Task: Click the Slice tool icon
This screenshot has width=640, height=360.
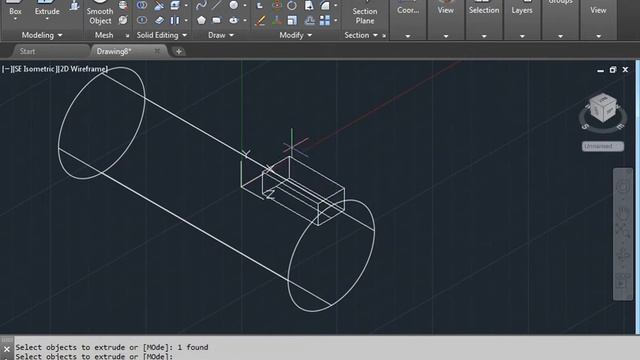Action: pyautogui.click(x=159, y=5)
